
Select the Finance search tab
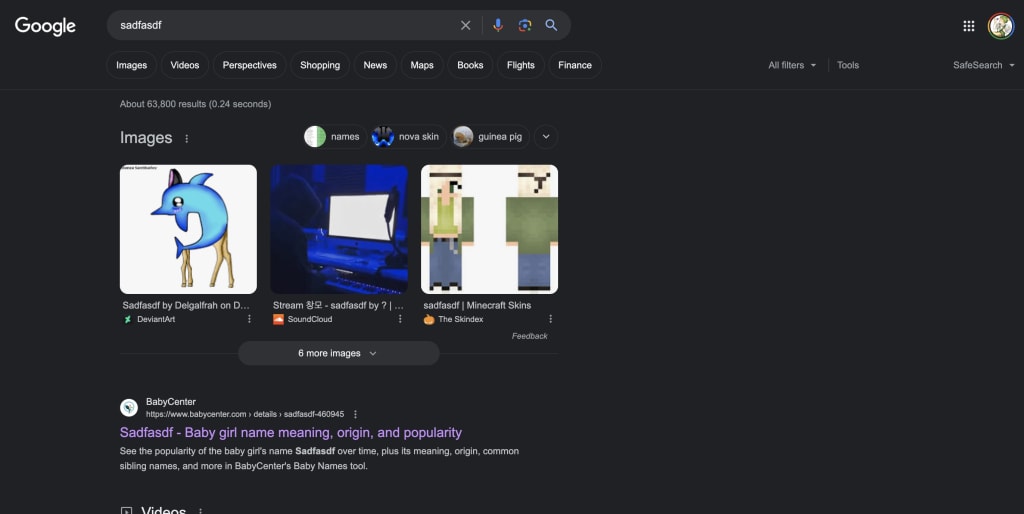(575, 65)
